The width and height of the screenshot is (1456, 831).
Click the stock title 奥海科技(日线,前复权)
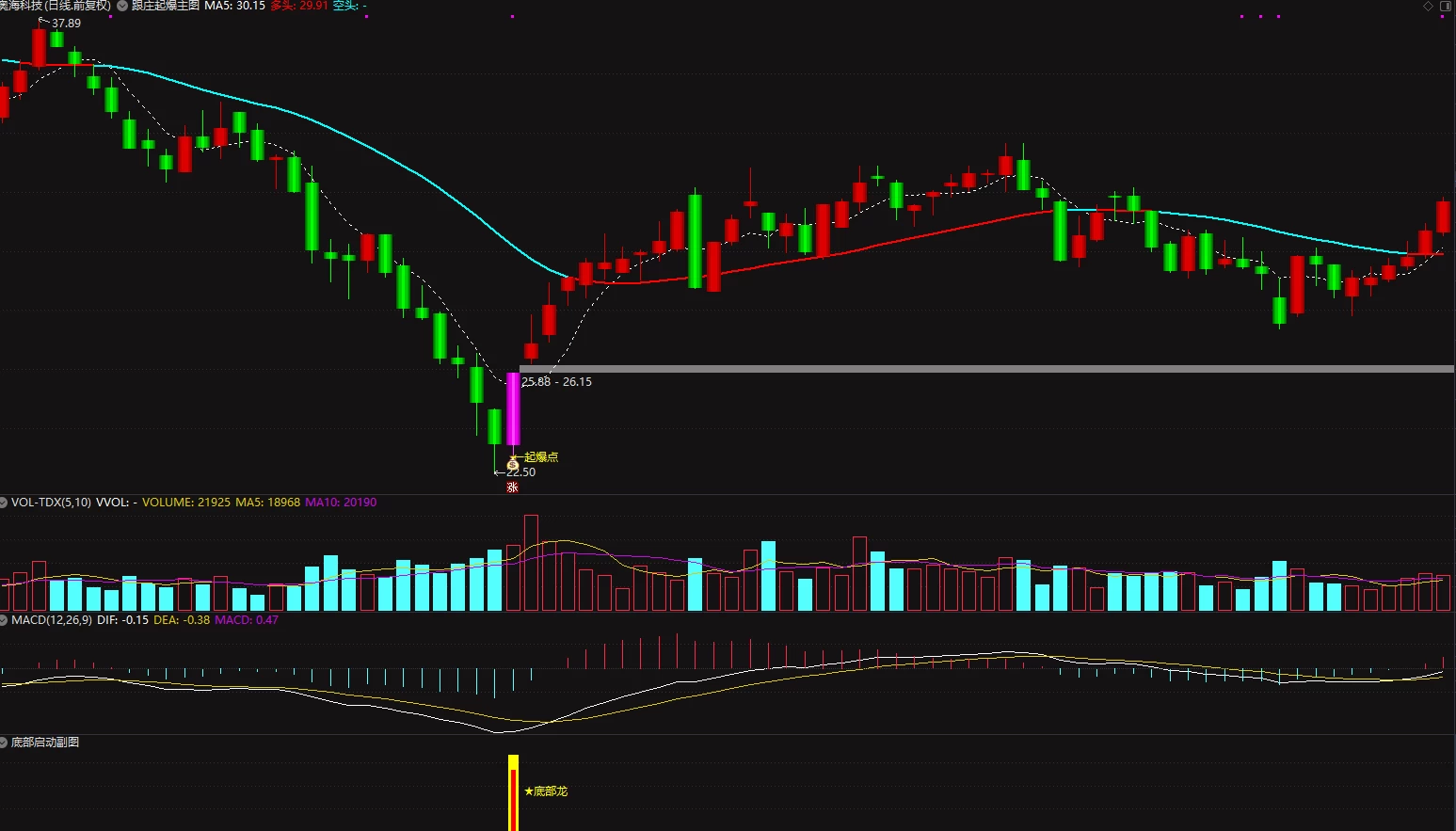pos(56,6)
